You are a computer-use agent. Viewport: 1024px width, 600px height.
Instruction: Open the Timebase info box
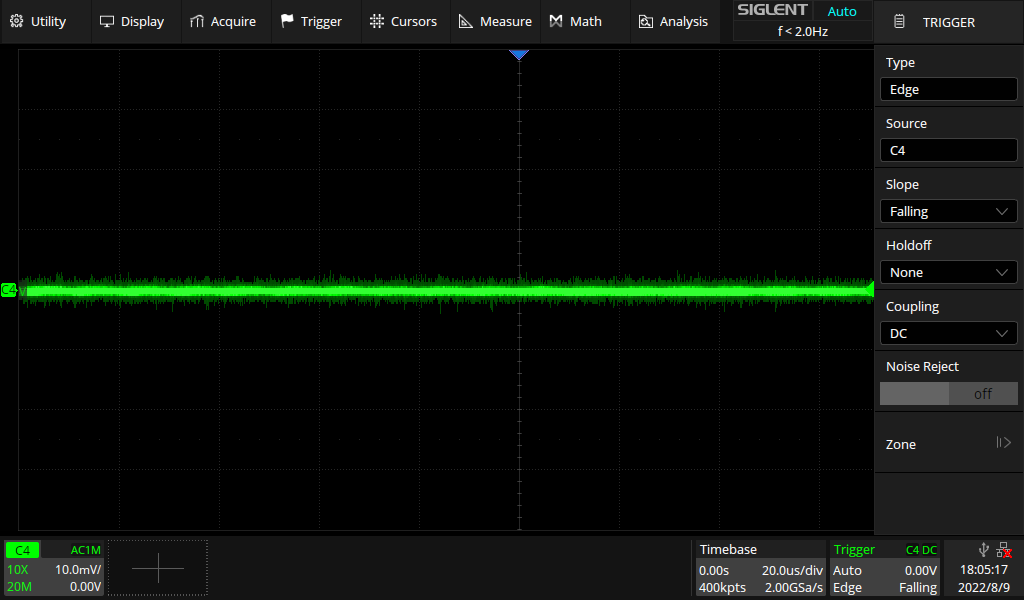click(760, 568)
